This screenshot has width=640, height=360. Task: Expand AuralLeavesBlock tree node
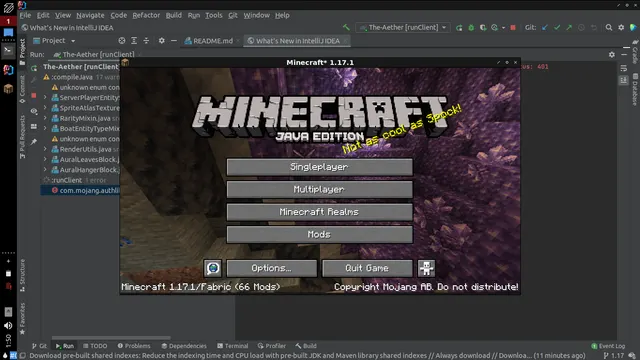(45, 160)
